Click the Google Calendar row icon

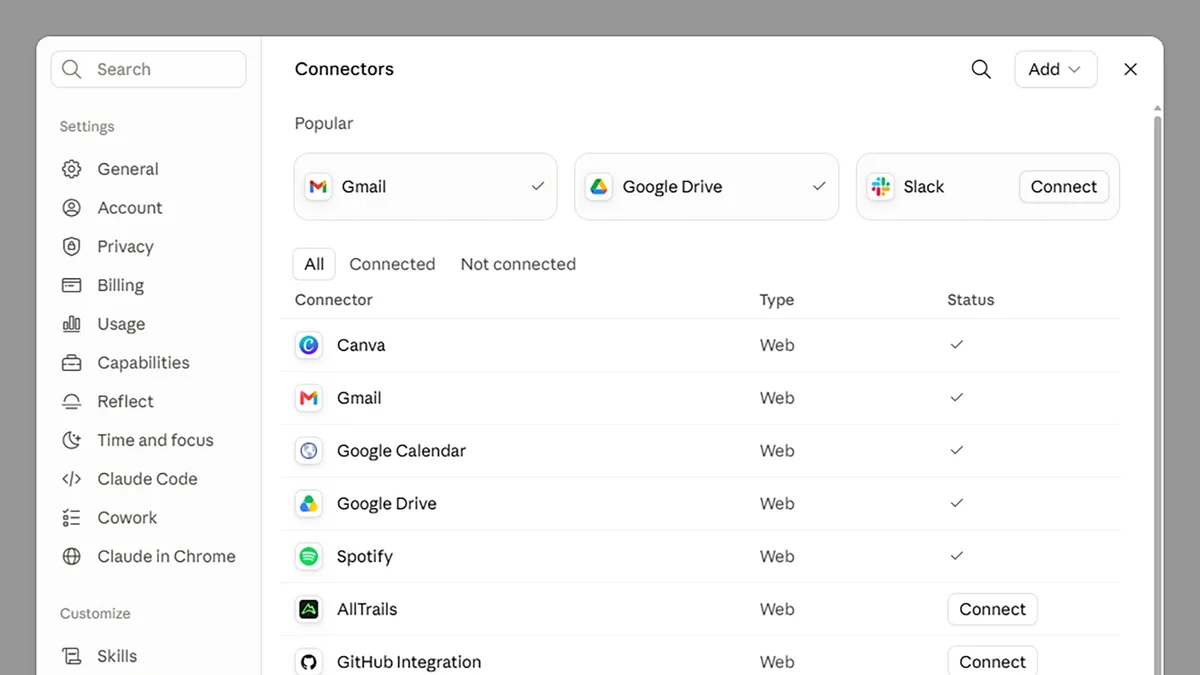pyautogui.click(x=309, y=451)
